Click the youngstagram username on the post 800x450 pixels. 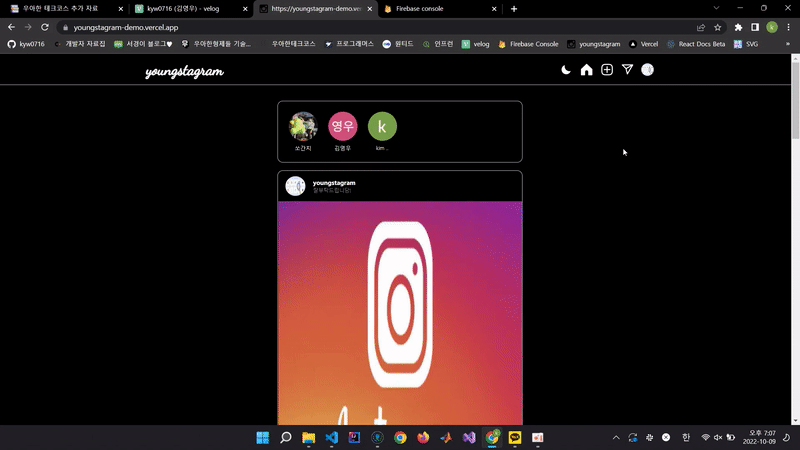click(334, 183)
